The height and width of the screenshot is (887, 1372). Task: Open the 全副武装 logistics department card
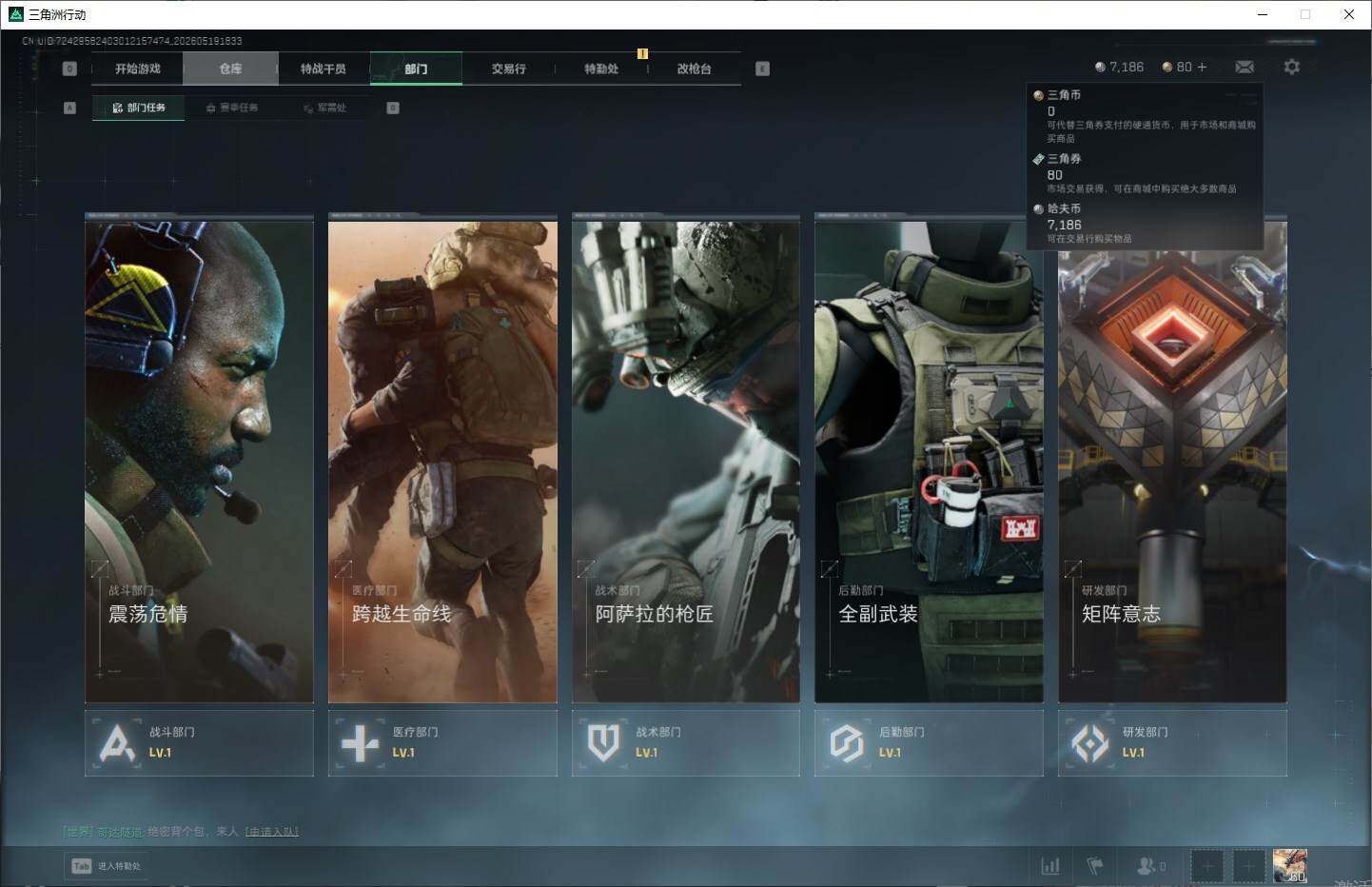point(929,458)
